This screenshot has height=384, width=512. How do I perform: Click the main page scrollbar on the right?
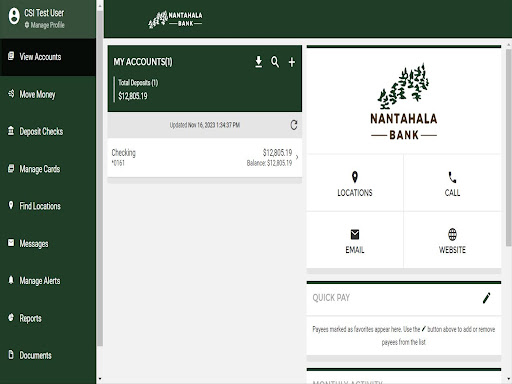[509, 148]
